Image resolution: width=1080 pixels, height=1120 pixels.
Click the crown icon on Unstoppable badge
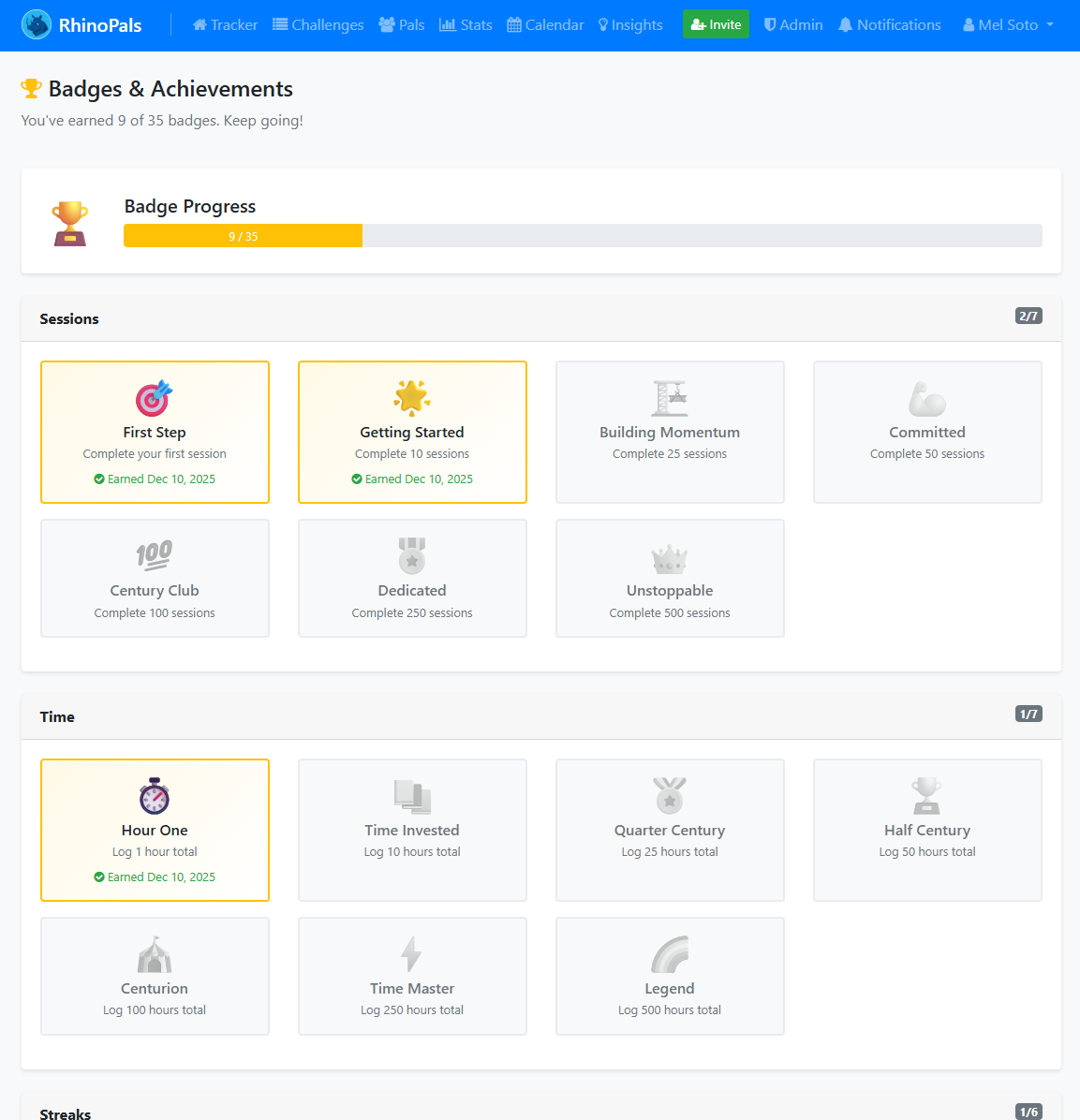pos(670,559)
